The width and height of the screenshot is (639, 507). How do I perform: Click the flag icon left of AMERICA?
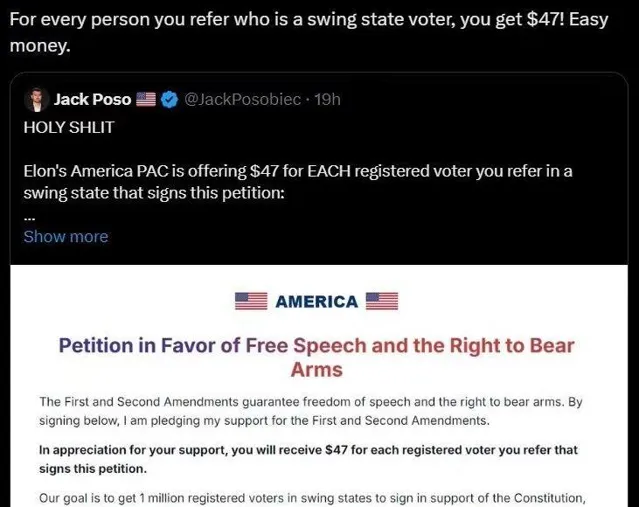pos(250,301)
